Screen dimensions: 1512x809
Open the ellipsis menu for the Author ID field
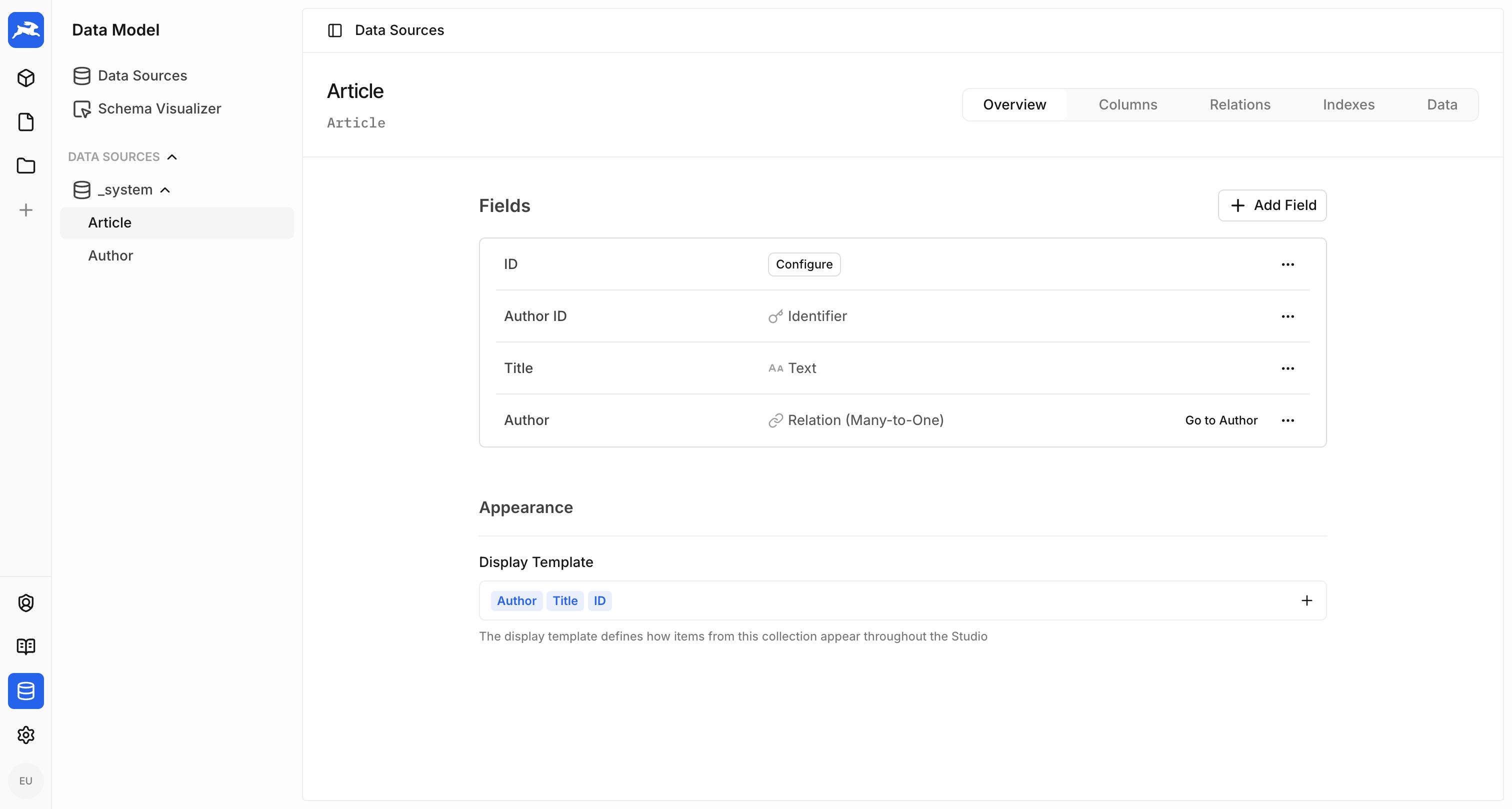tap(1288, 316)
